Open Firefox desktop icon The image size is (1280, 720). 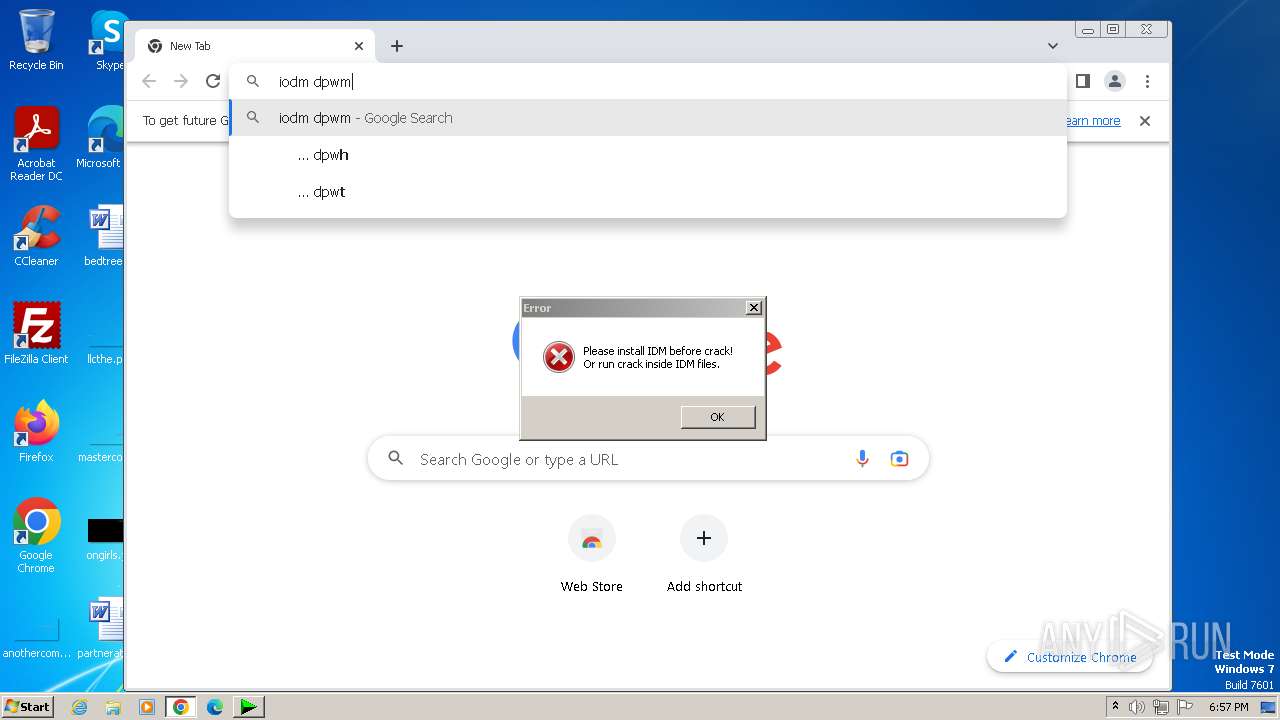point(36,432)
